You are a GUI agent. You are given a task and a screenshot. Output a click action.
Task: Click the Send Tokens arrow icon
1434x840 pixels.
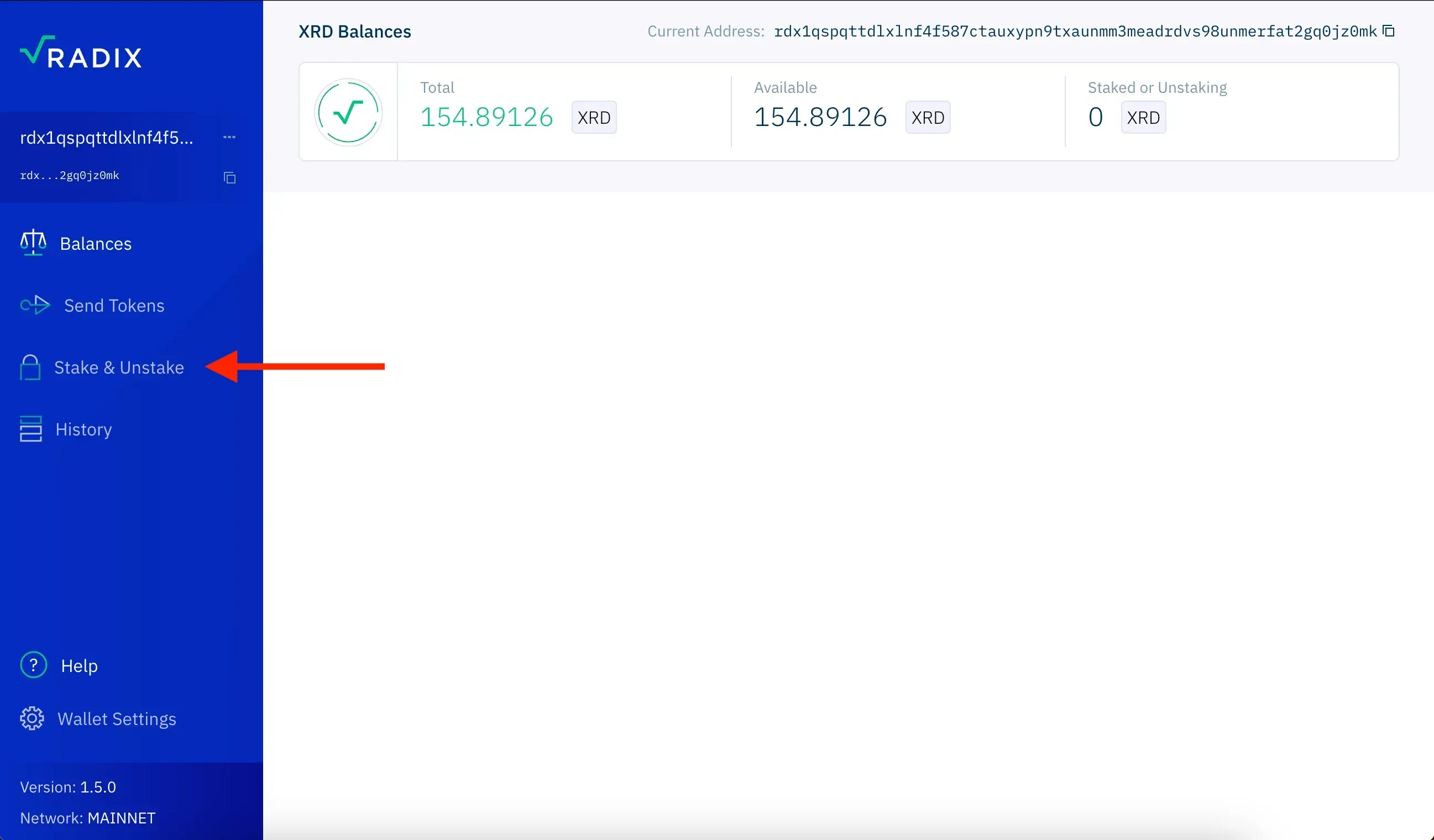point(35,306)
